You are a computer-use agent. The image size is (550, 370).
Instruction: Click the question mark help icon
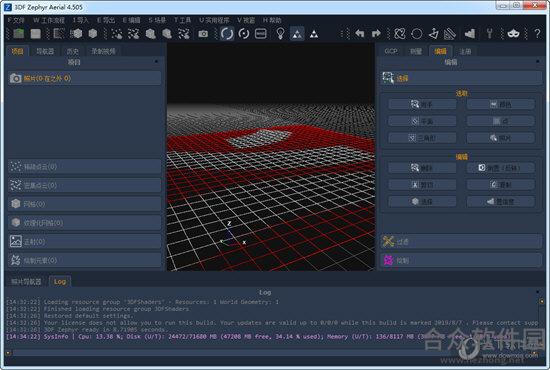(x=537, y=34)
